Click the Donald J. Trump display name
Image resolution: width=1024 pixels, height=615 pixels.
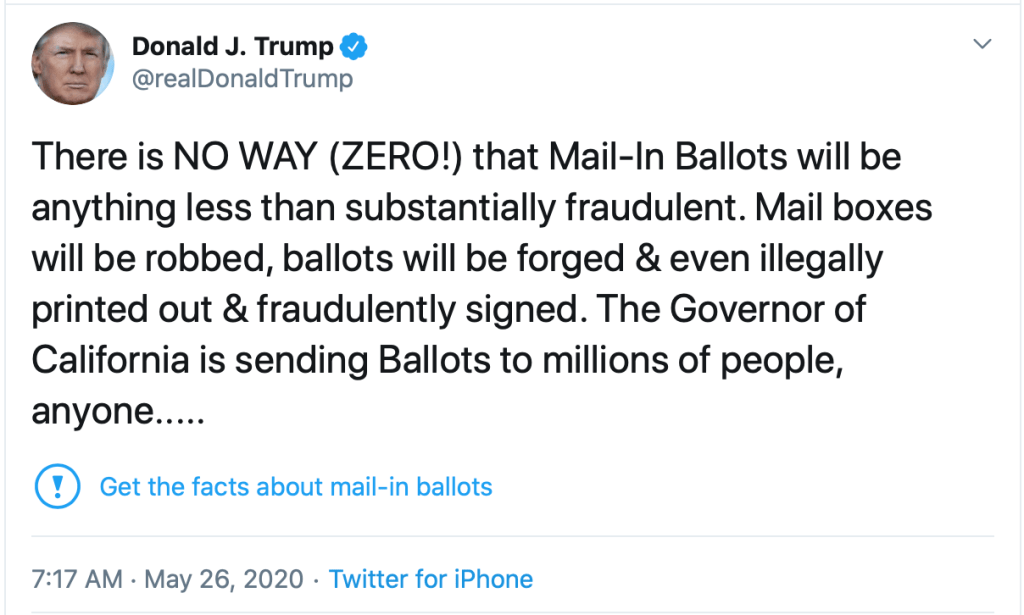234,46
